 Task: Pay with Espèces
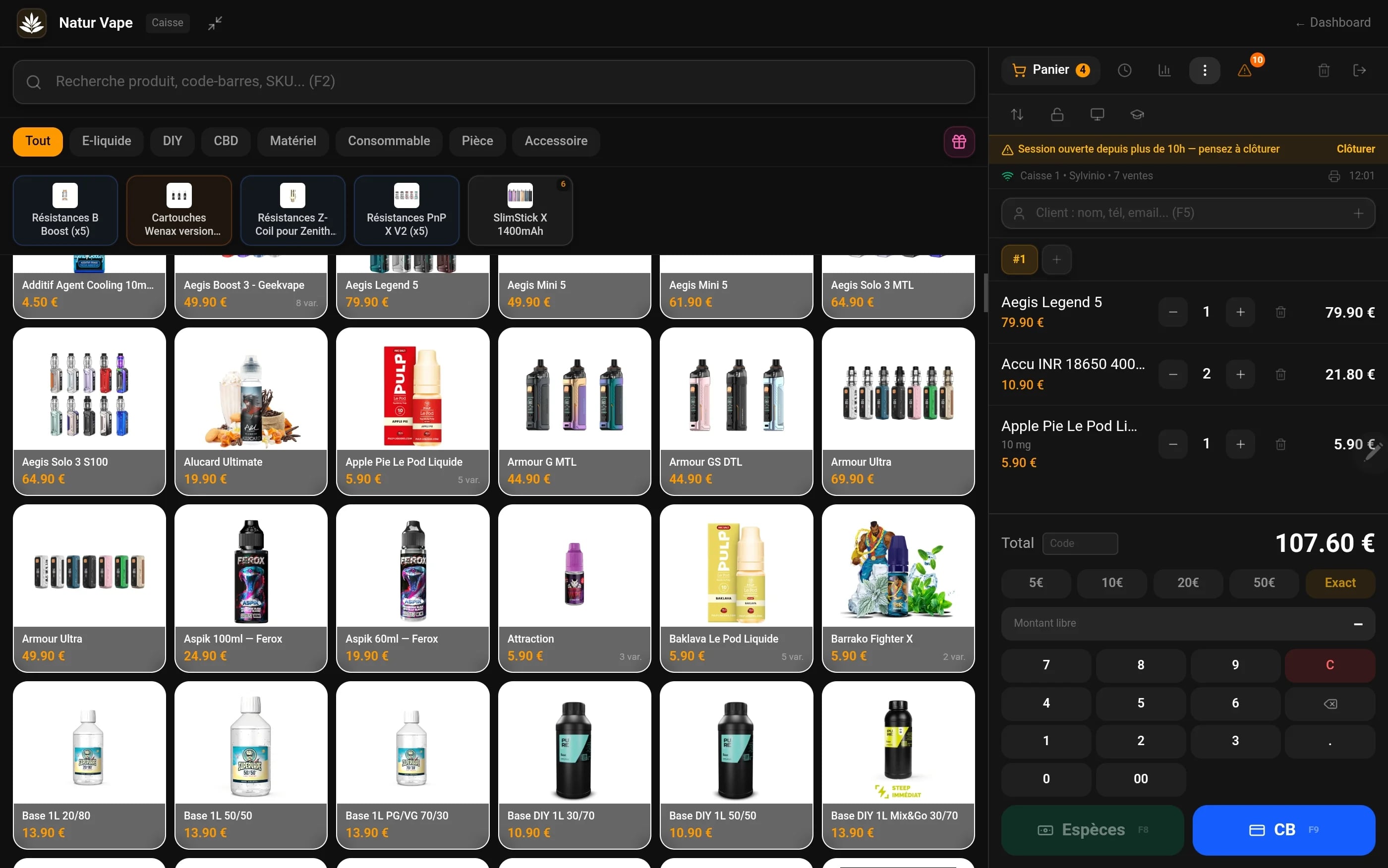(1092, 829)
